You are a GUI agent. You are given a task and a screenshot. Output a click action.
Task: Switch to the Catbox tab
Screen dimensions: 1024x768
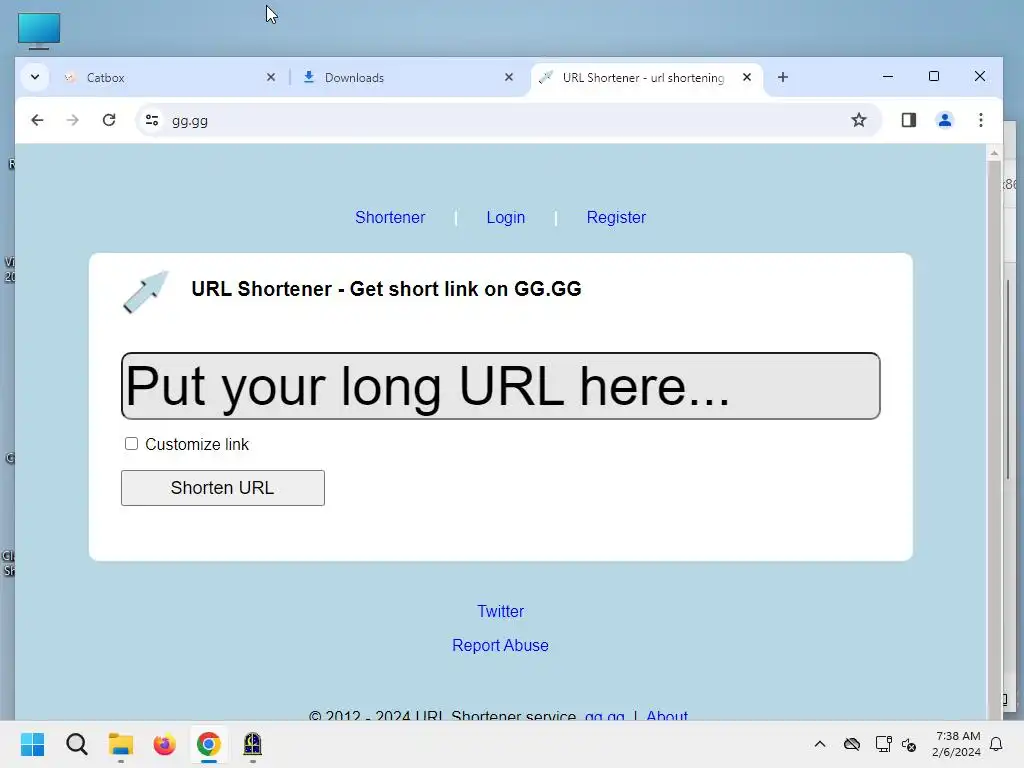pyautogui.click(x=170, y=78)
